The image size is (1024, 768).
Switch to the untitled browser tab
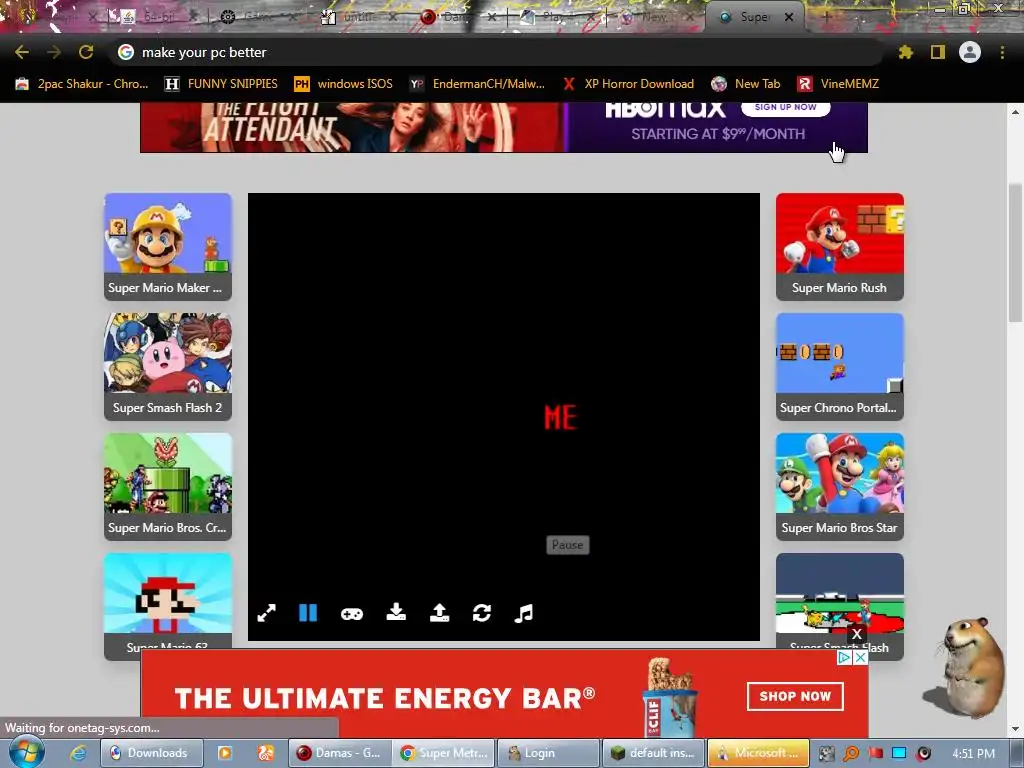357,18
